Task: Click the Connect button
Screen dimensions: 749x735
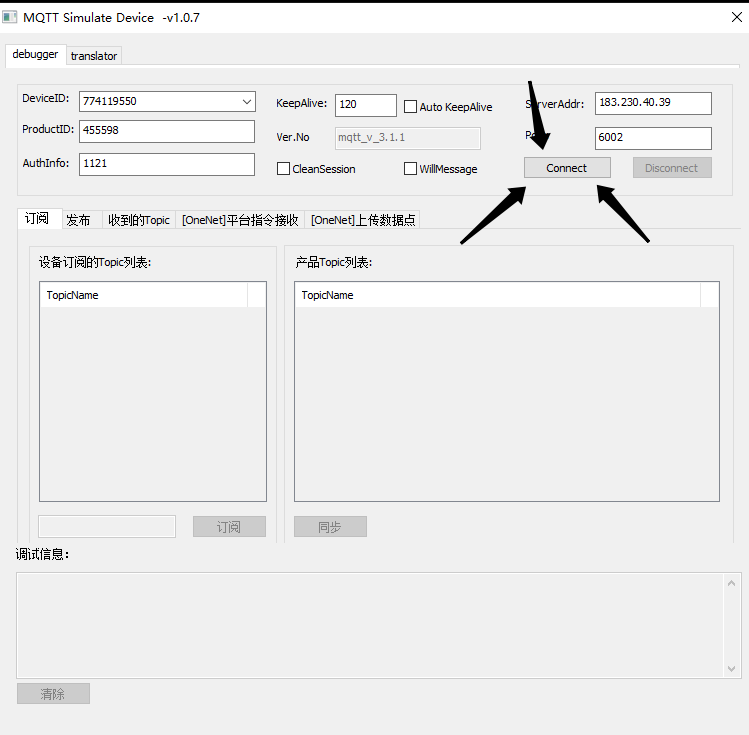Action: point(567,168)
